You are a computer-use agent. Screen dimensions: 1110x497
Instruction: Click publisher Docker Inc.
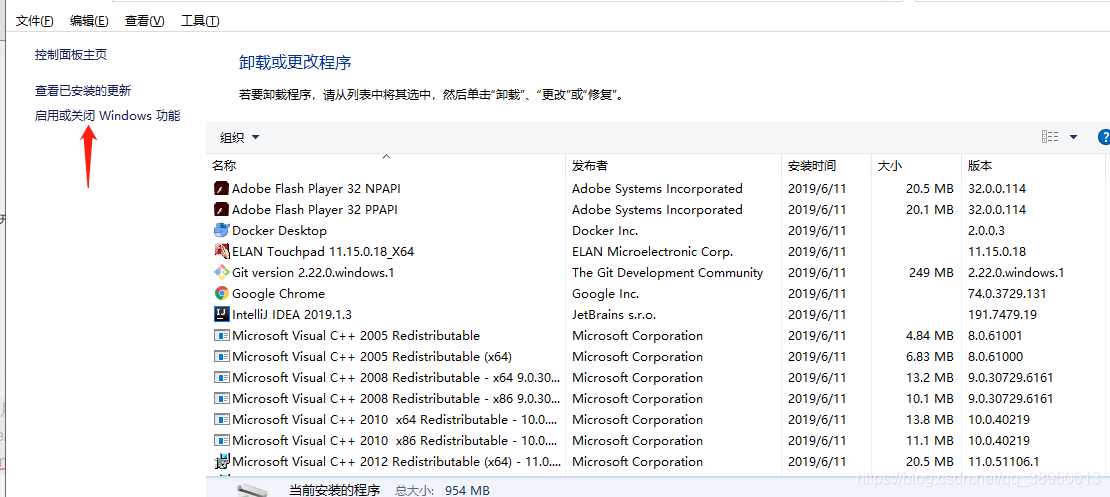click(605, 231)
